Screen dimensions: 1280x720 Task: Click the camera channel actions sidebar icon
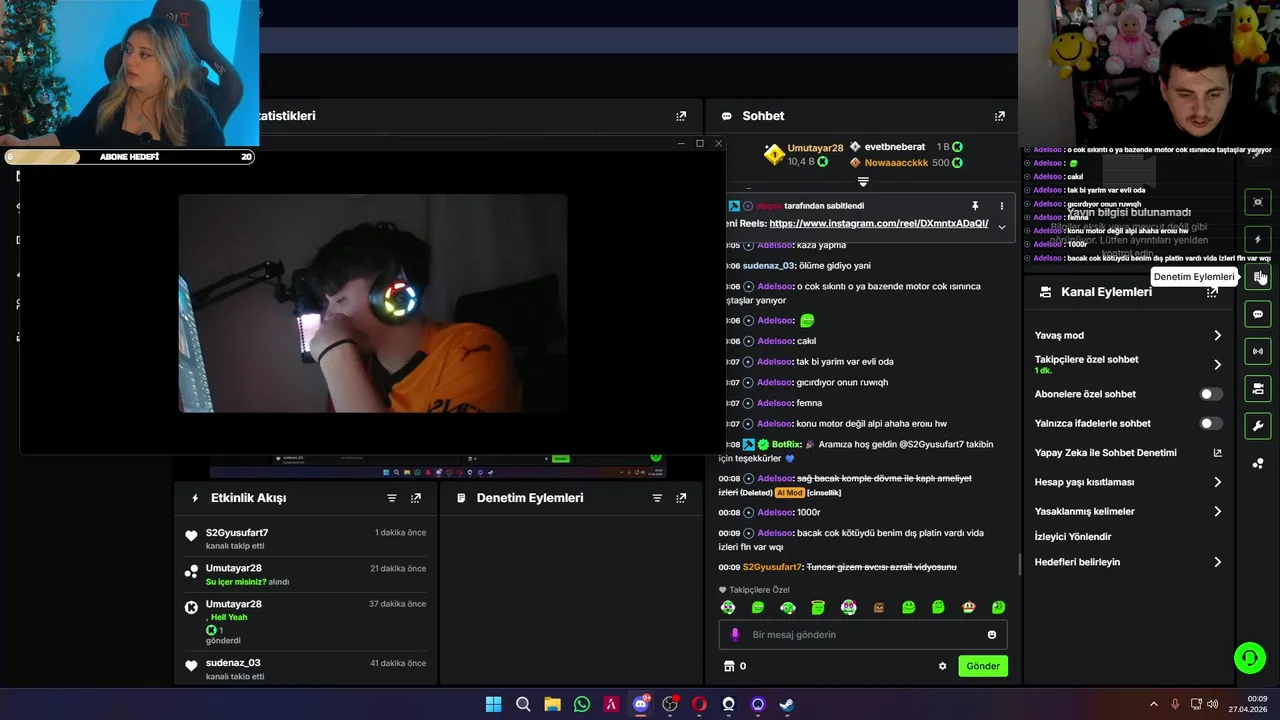point(1258,388)
